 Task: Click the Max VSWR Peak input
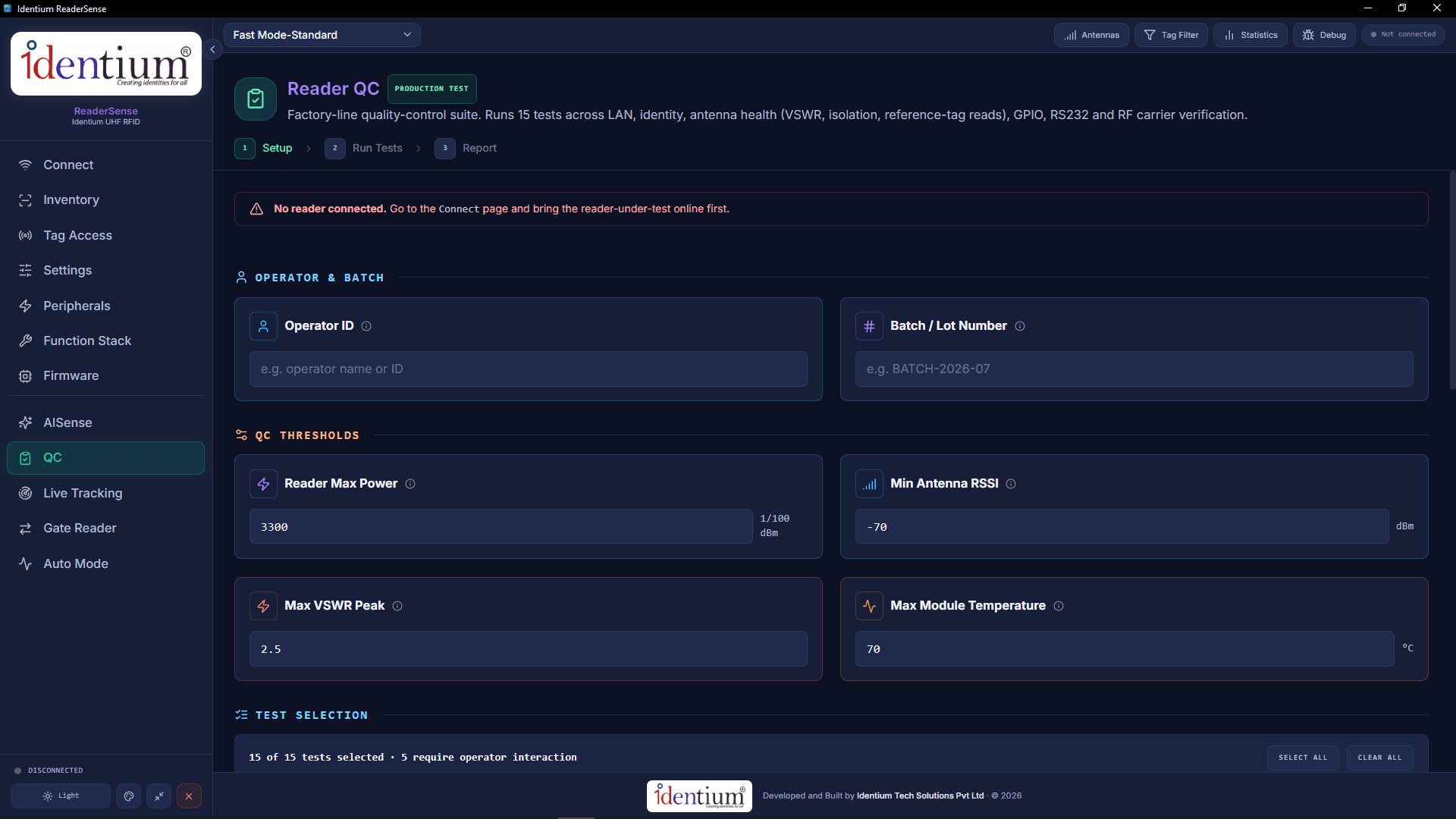tap(529, 649)
